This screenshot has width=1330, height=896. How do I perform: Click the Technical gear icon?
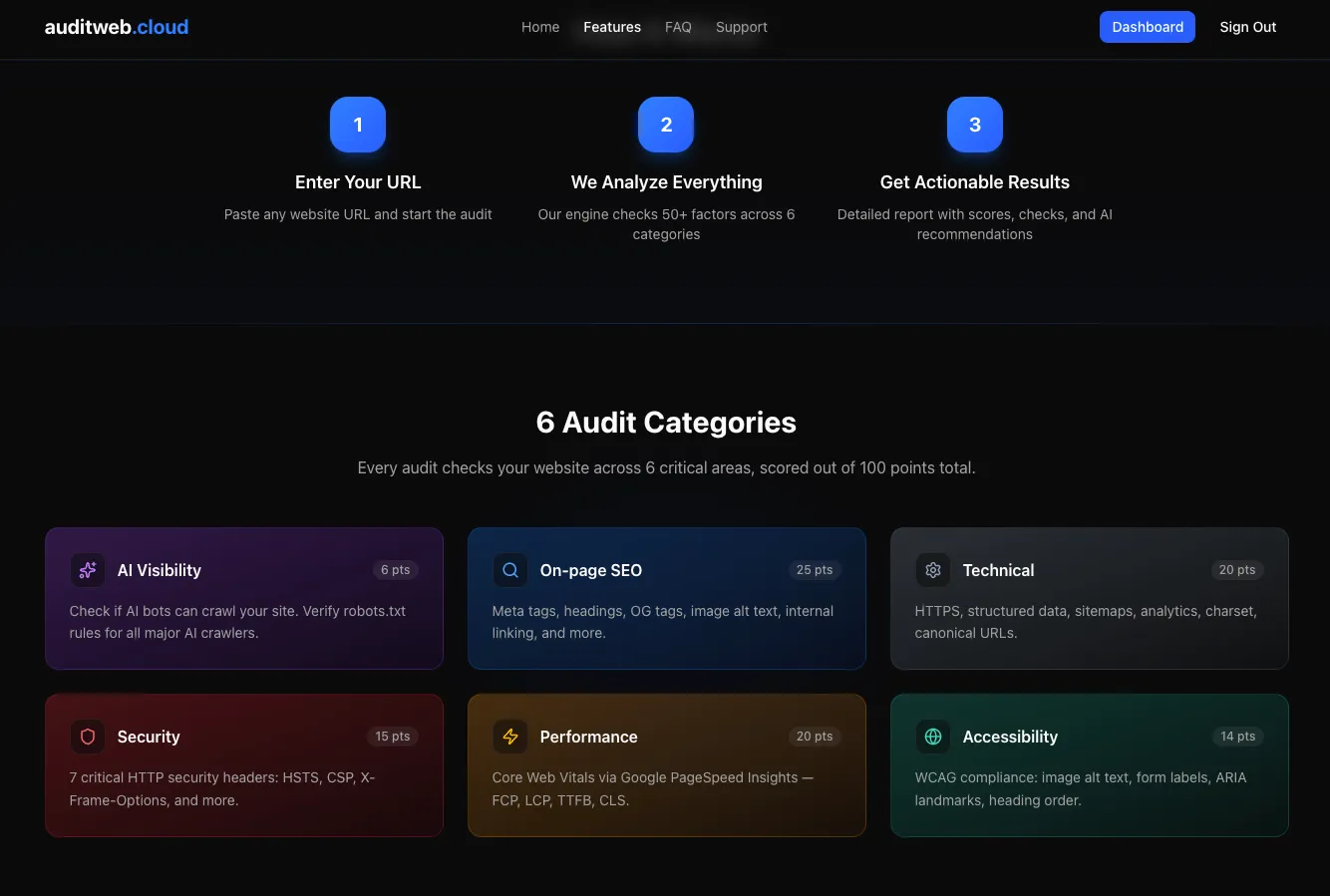(x=933, y=570)
